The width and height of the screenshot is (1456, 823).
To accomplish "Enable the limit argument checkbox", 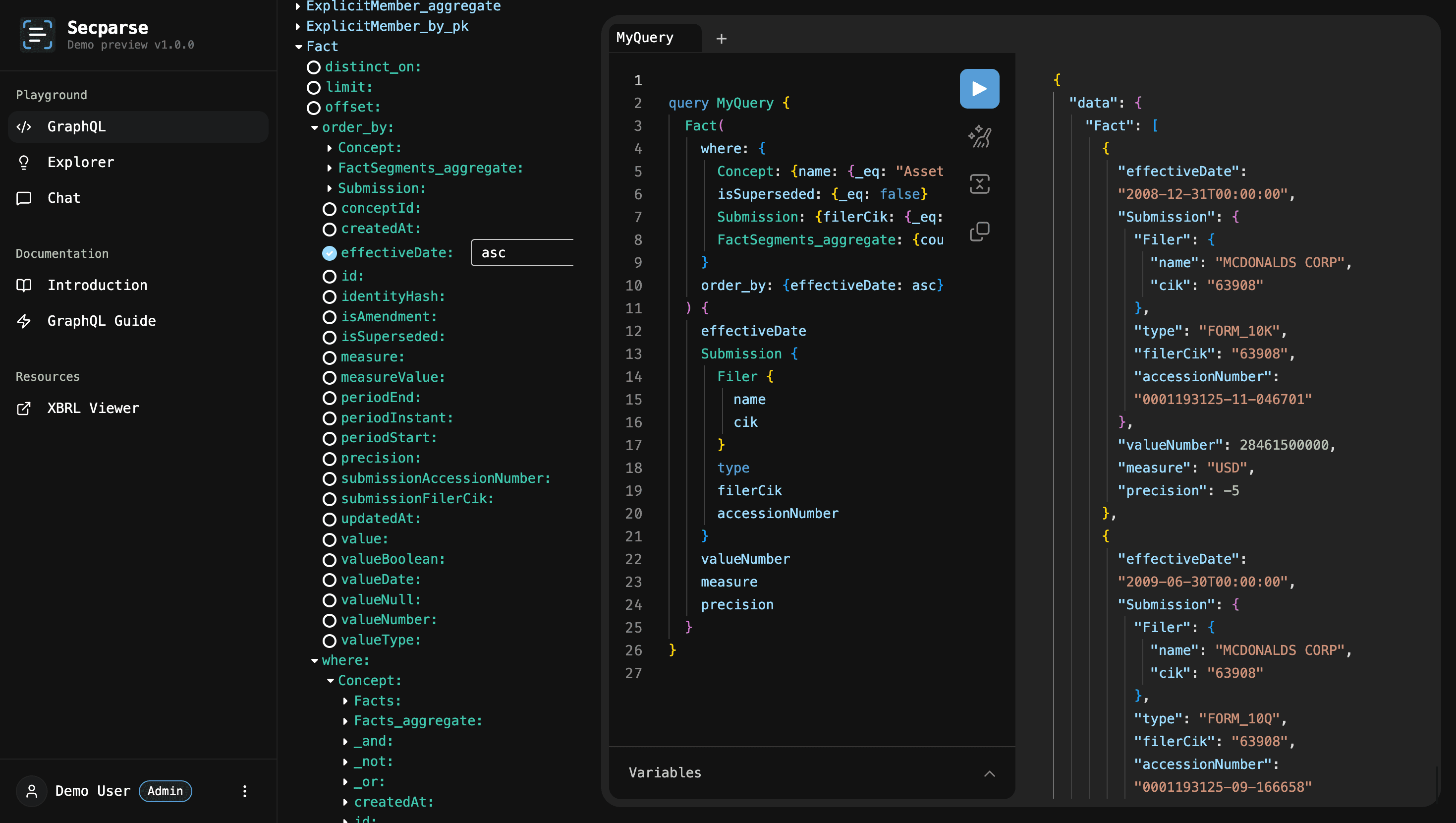I will [x=314, y=87].
